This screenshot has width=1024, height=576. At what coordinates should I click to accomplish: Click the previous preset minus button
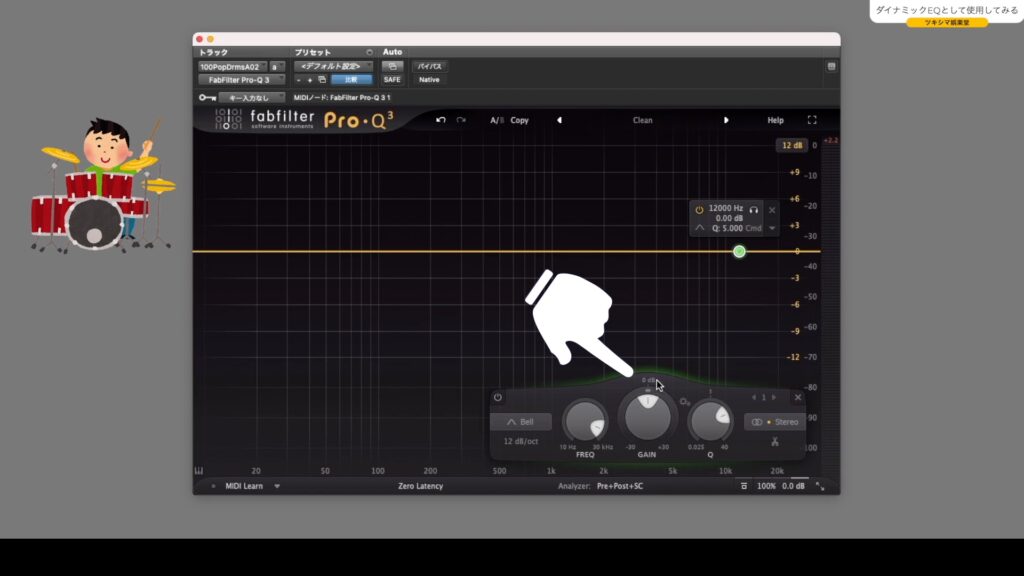tap(298, 80)
